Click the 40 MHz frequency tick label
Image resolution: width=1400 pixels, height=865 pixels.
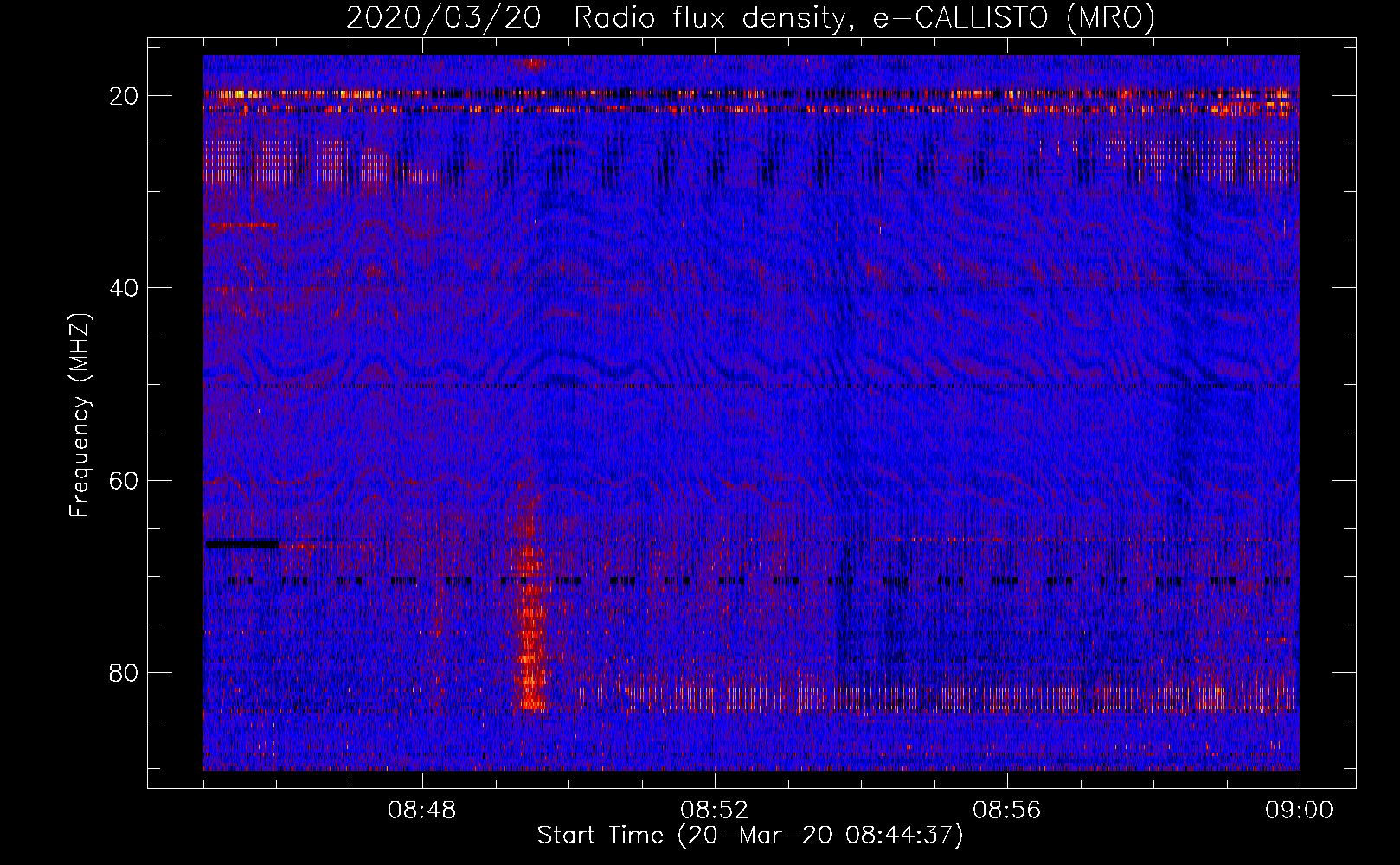click(125, 287)
